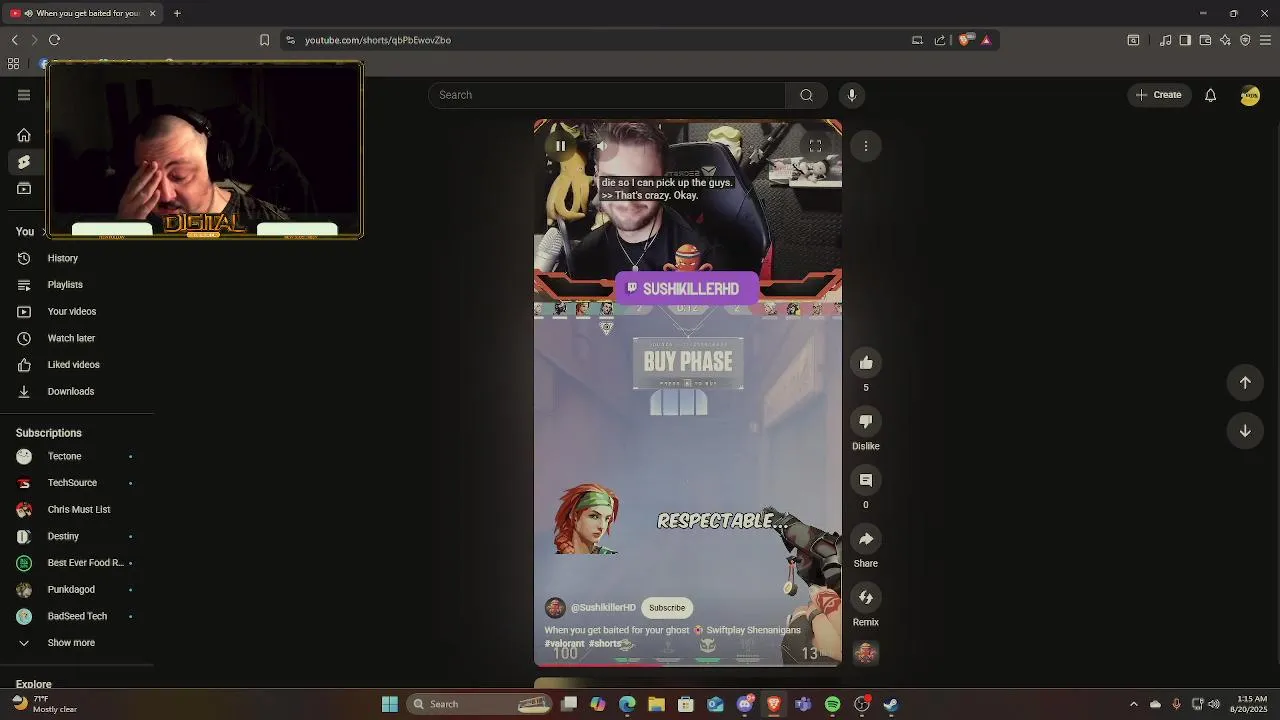Viewport: 1280px width, 720px height.
Task: Open the system volume control
Action: (x=1214, y=704)
